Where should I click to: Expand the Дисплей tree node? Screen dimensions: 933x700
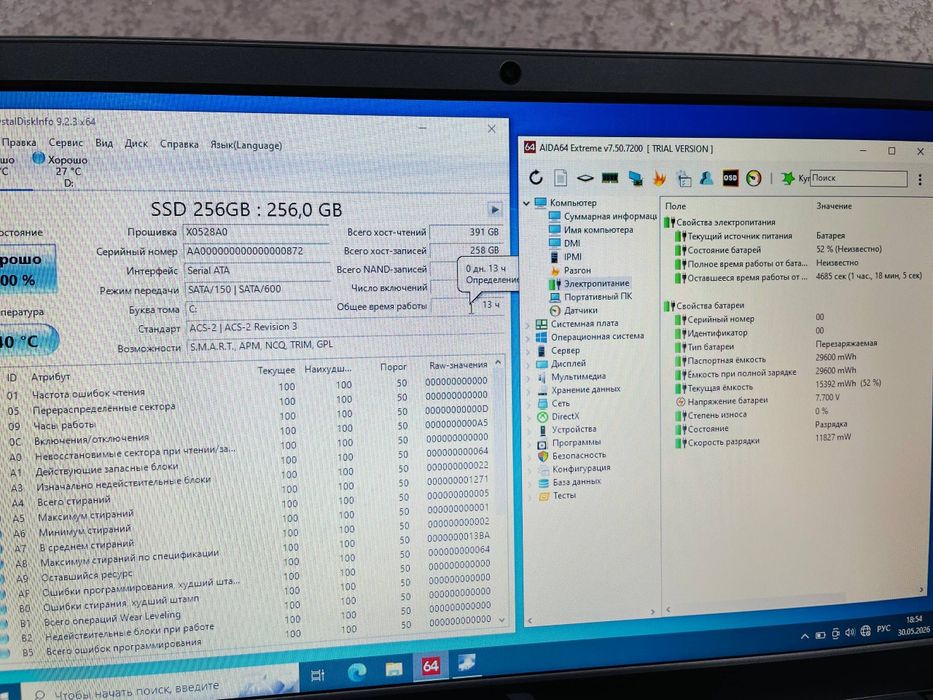(x=528, y=364)
